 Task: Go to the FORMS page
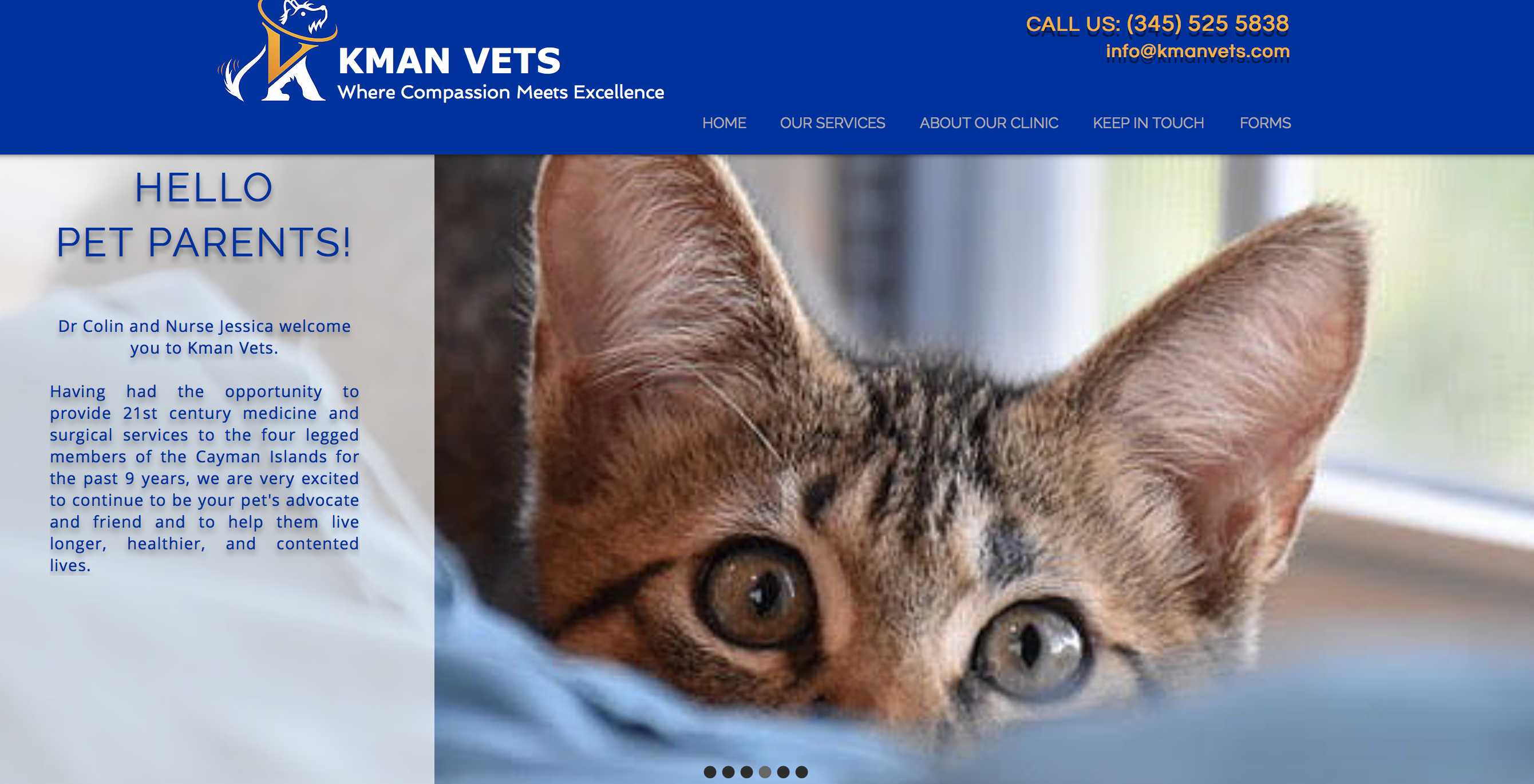point(1266,123)
